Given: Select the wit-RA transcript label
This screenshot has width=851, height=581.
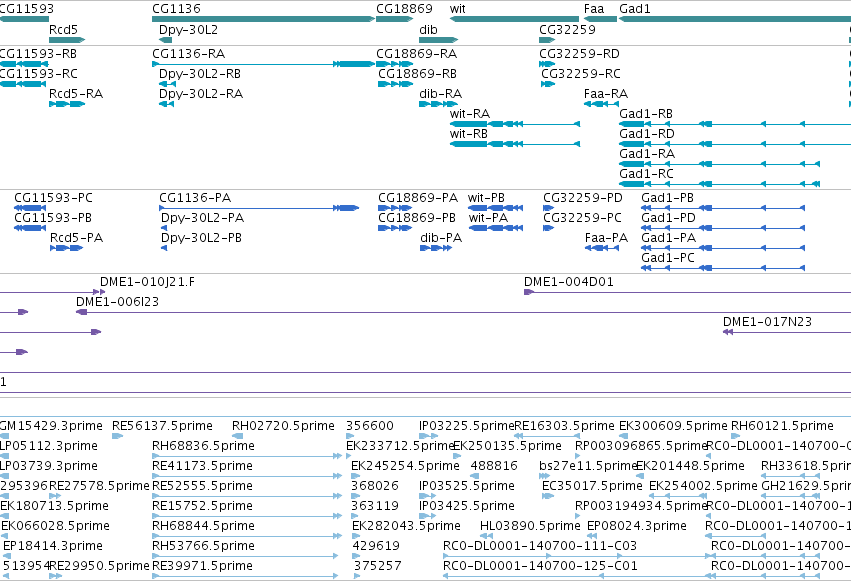Looking at the screenshot, I should pos(470,113).
